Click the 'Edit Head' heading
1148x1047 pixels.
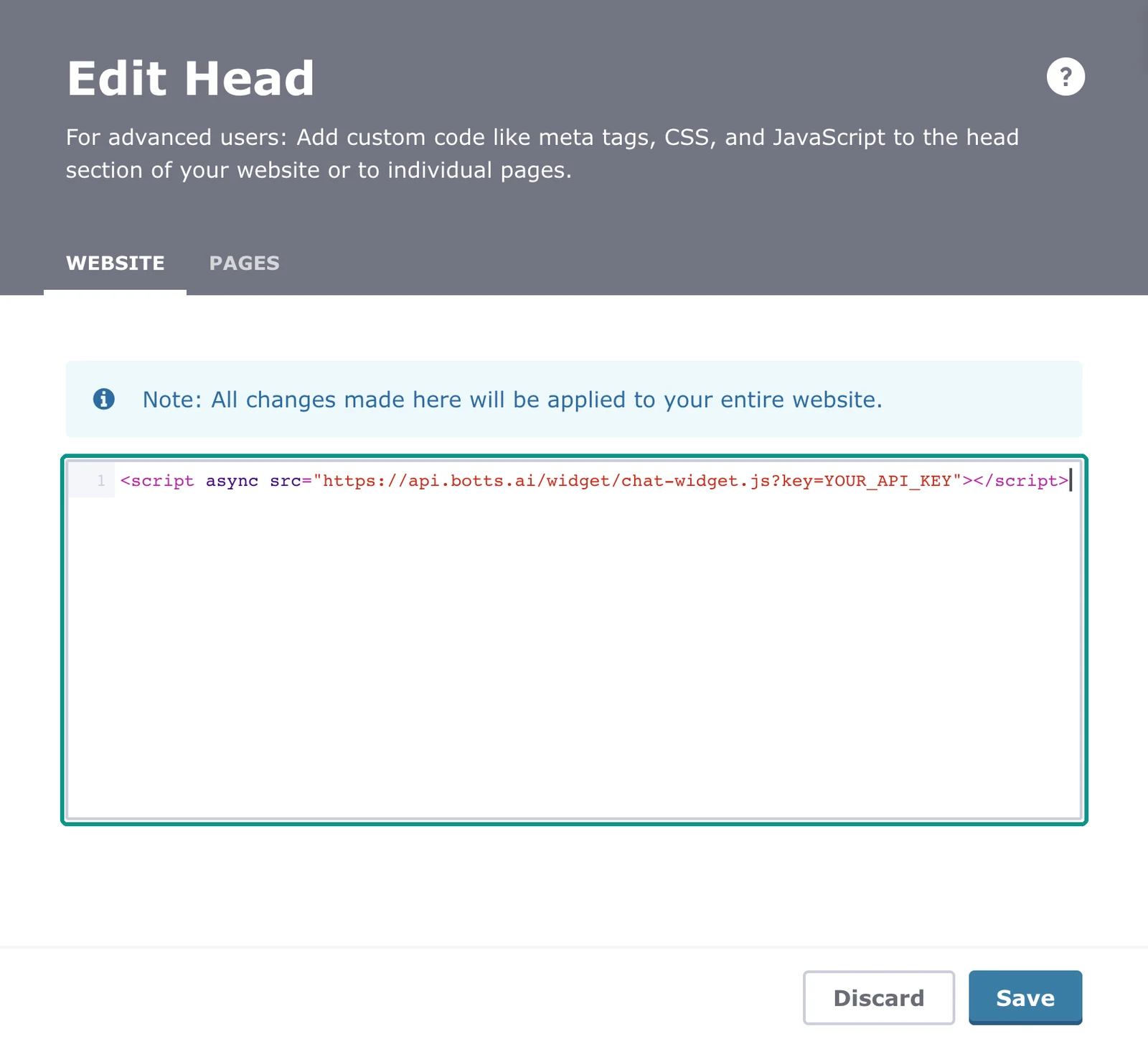coord(191,78)
